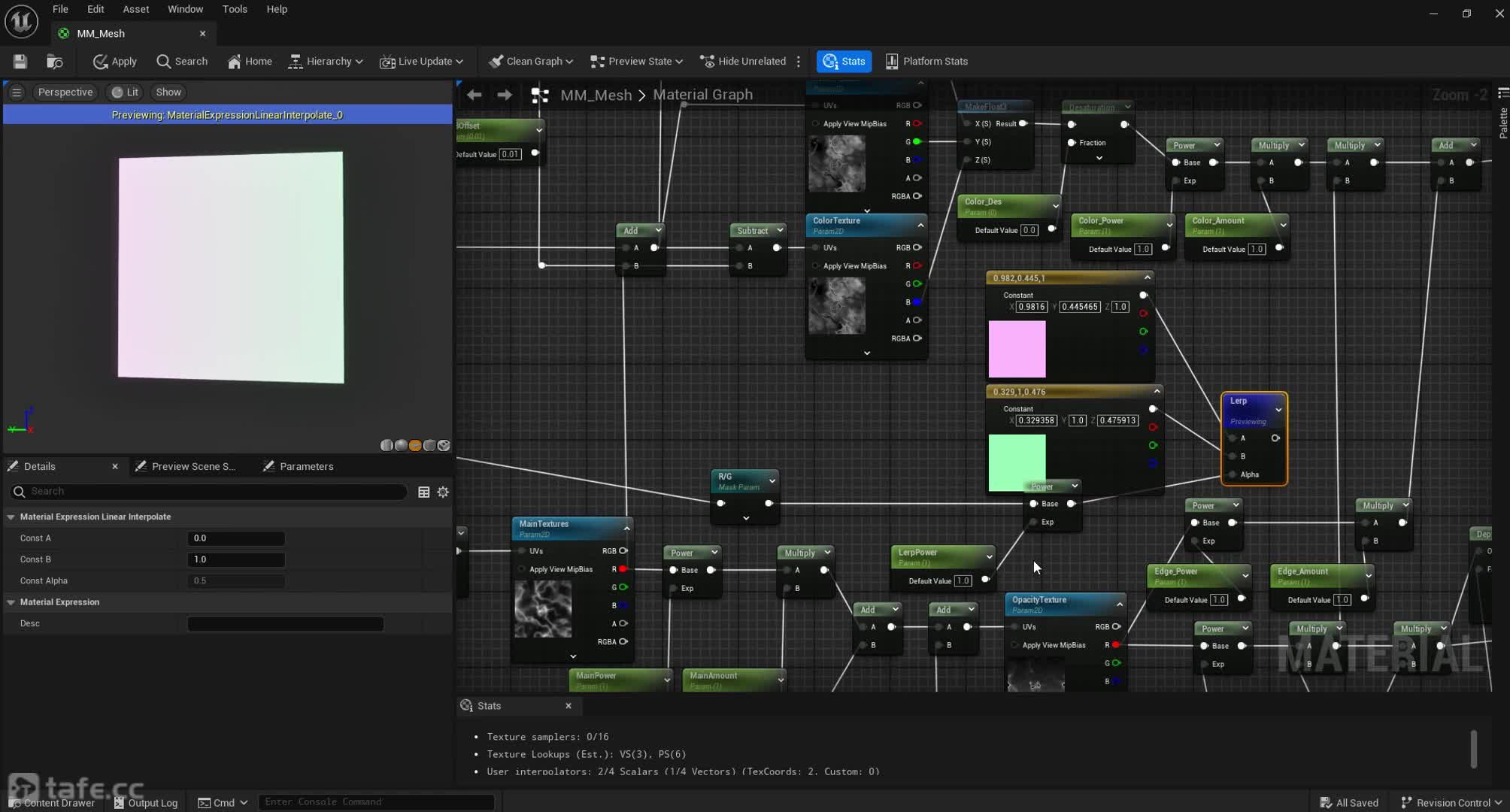
Task: Open the Details property matrix grid icon
Action: (x=424, y=492)
